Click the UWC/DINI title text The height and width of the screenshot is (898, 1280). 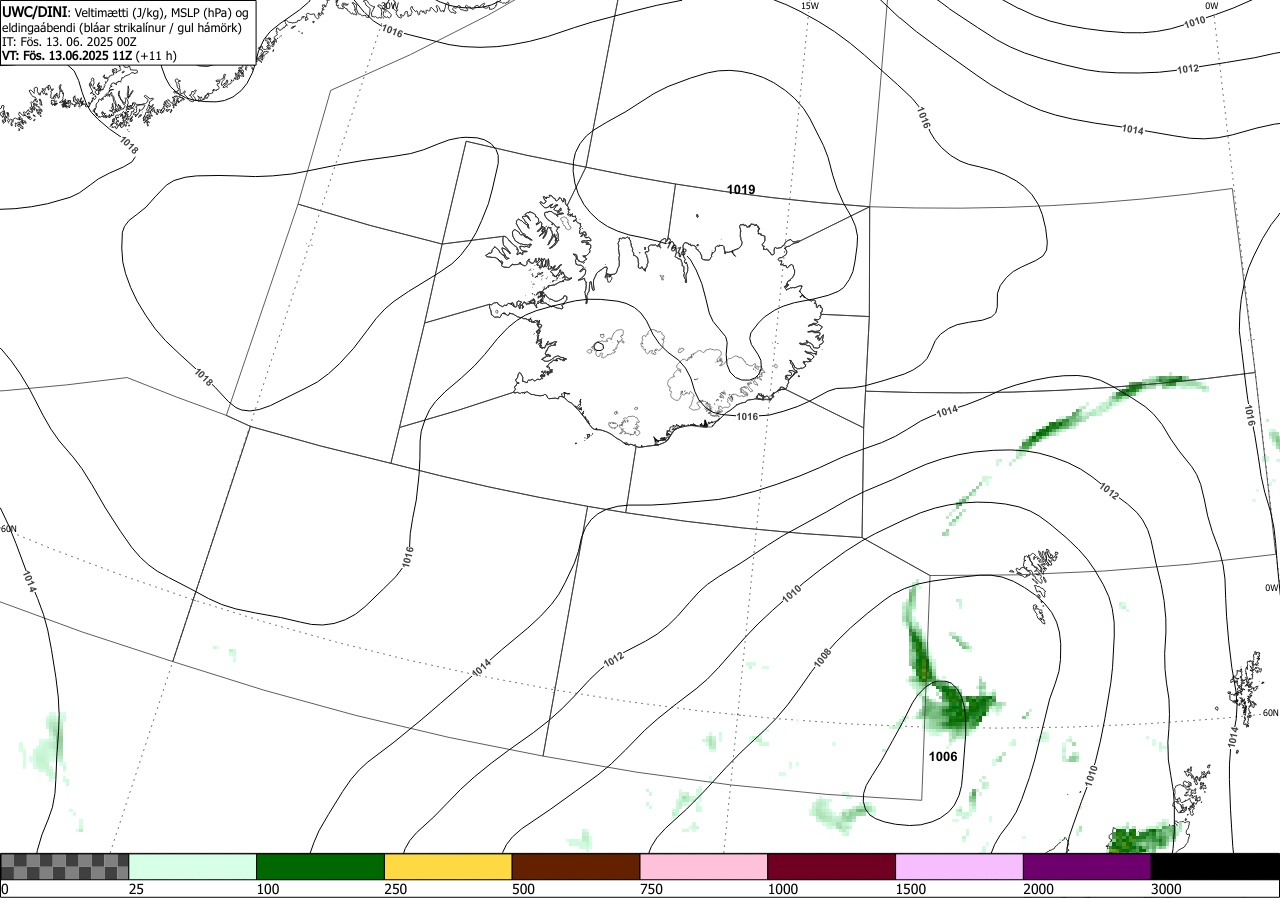point(35,11)
